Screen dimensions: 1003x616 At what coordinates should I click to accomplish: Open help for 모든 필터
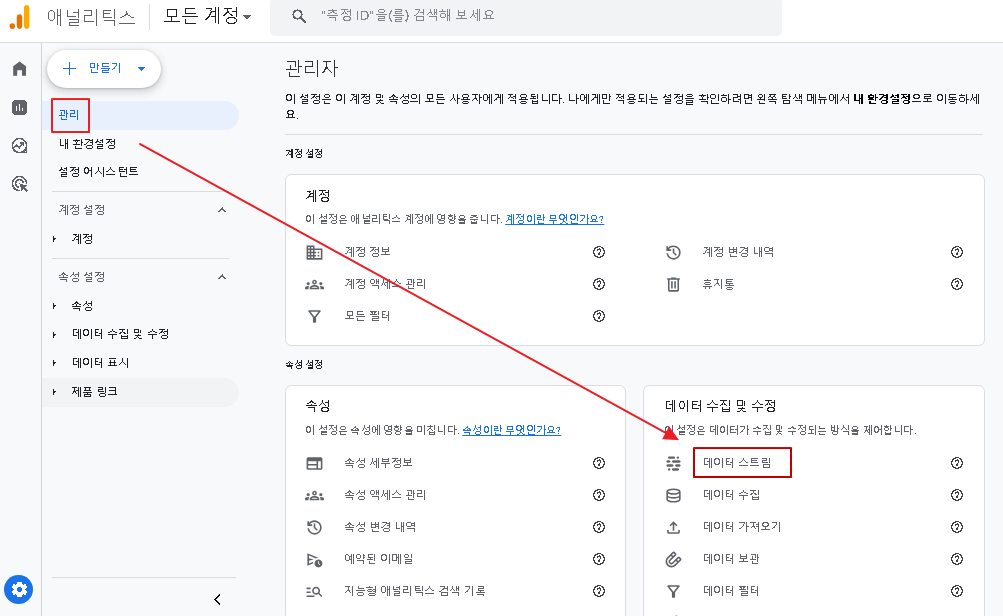coord(599,316)
